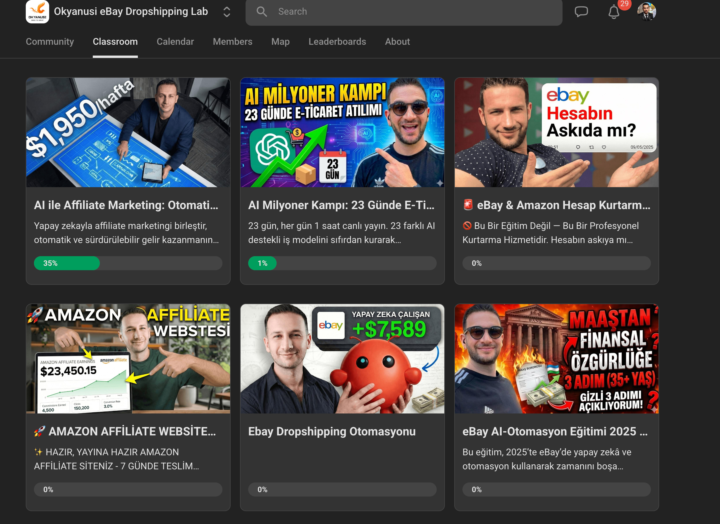The image size is (720, 524).
Task: Click the magnifier search icon
Action: click(262, 12)
